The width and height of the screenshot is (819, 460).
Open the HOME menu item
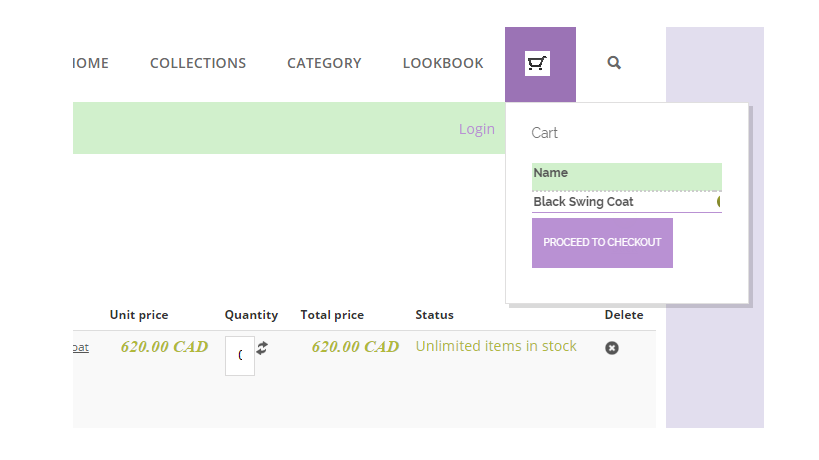pos(90,63)
